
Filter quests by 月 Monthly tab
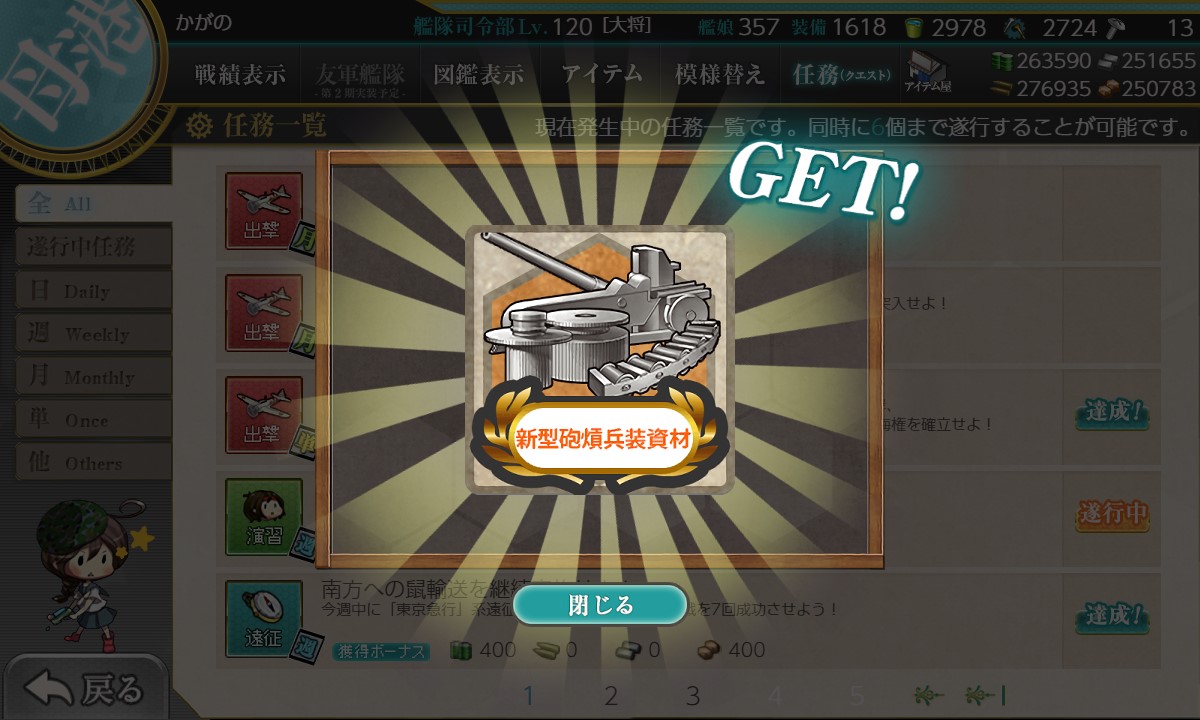click(92, 376)
